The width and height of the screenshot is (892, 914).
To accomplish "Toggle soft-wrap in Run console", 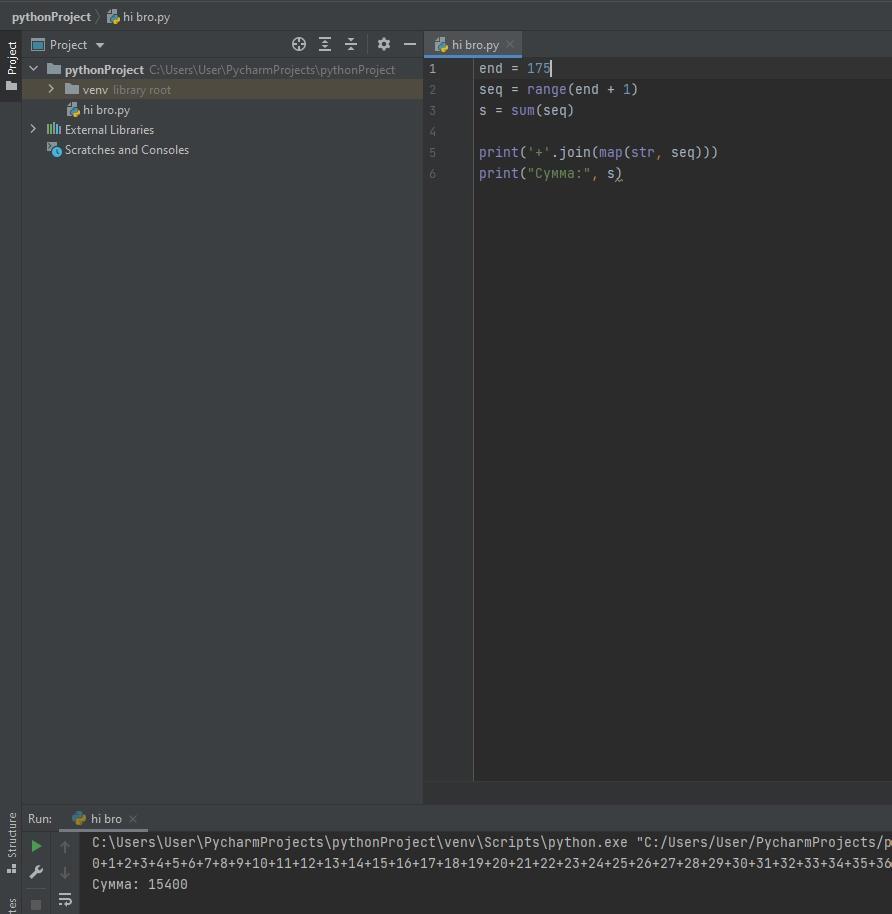I will [x=65, y=900].
